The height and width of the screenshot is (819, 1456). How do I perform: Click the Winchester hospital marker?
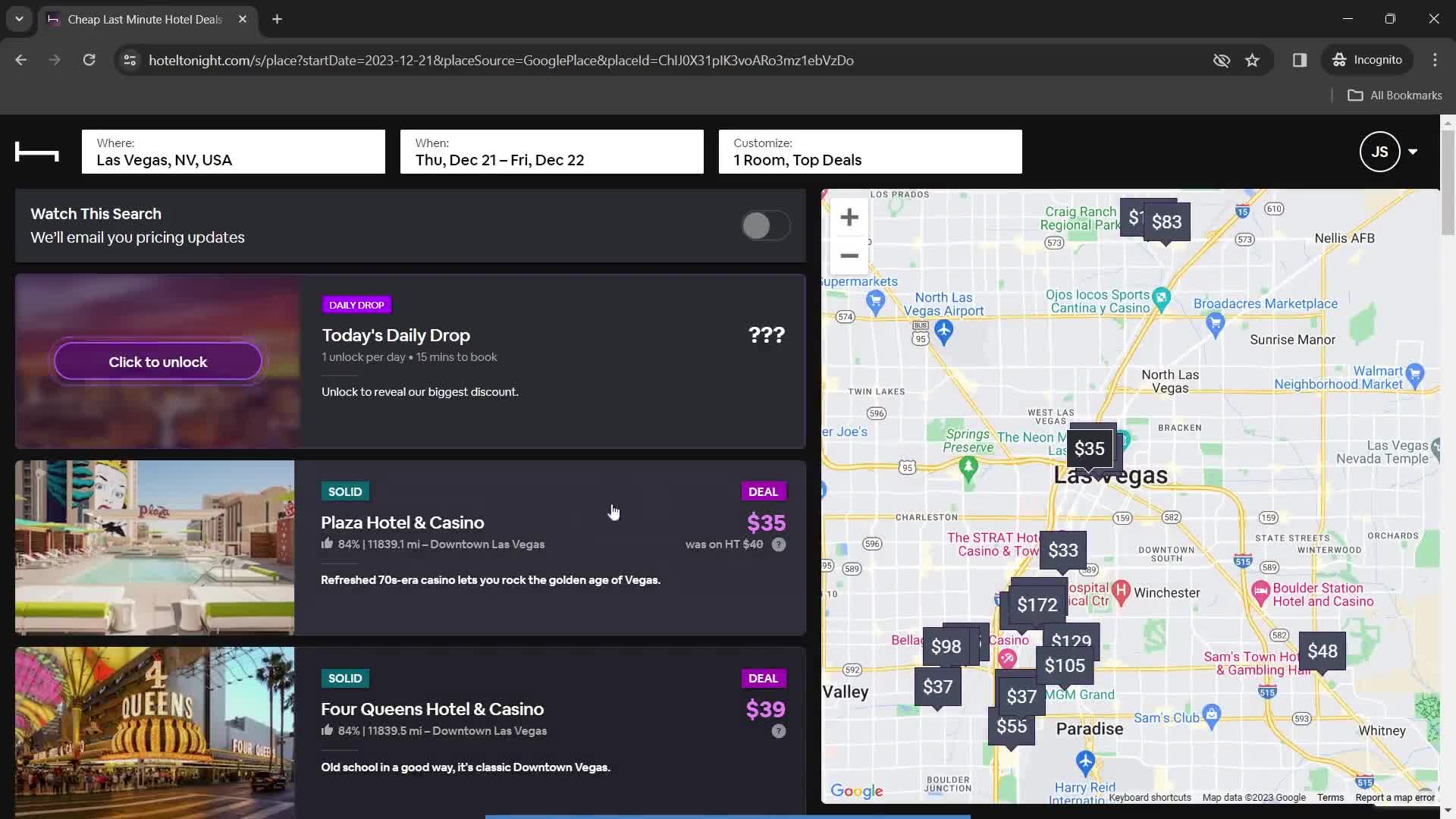1121,591
